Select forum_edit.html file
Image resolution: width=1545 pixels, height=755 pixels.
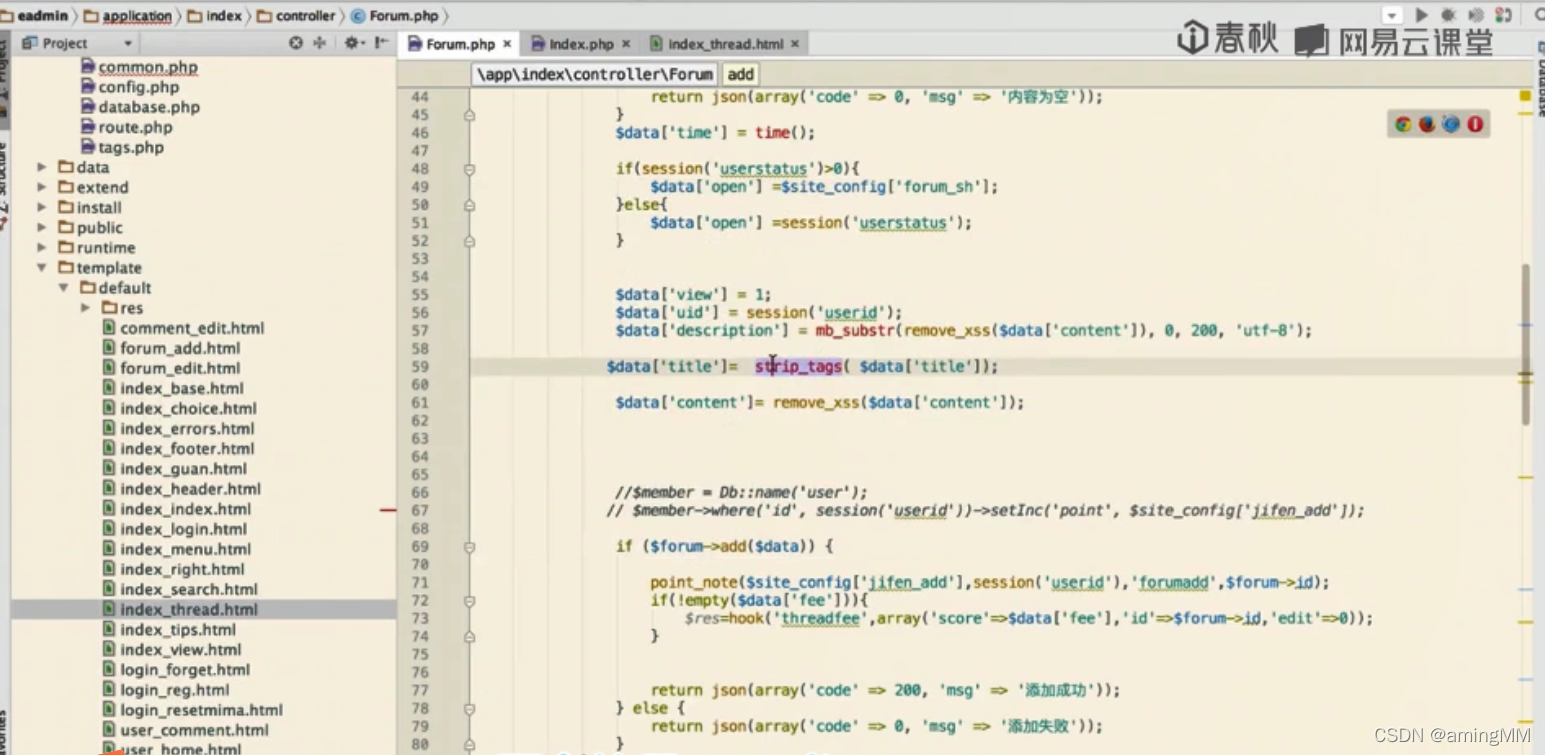coord(172,368)
